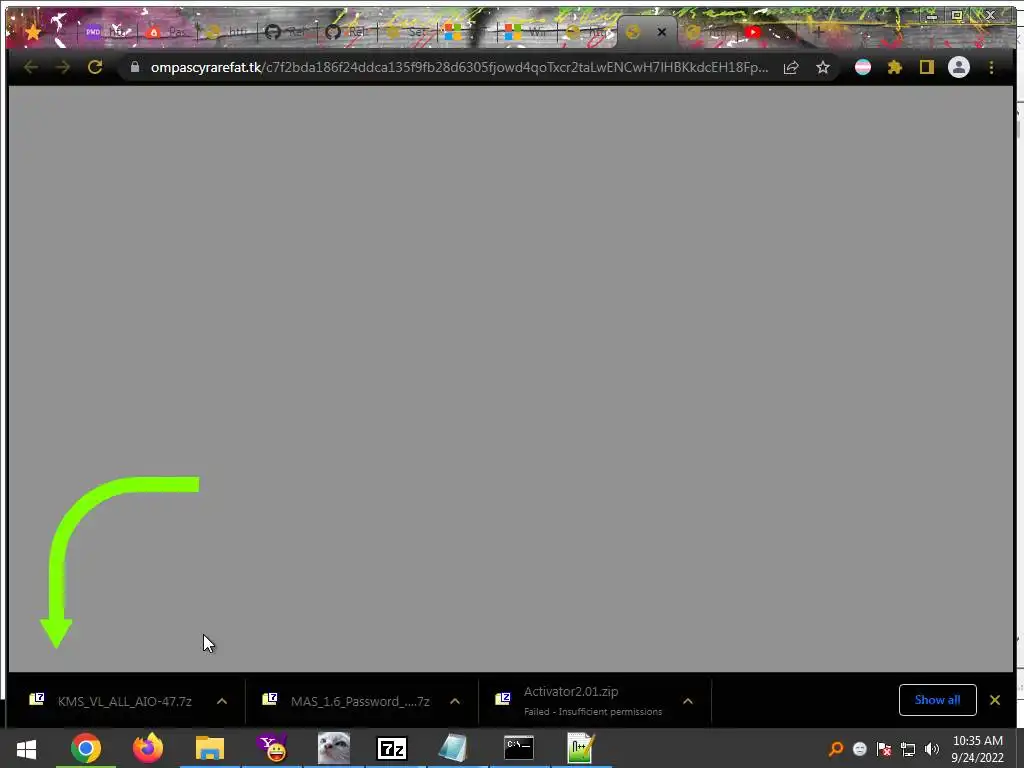
Task: Click the lock site info icon
Action: pyautogui.click(x=135, y=67)
